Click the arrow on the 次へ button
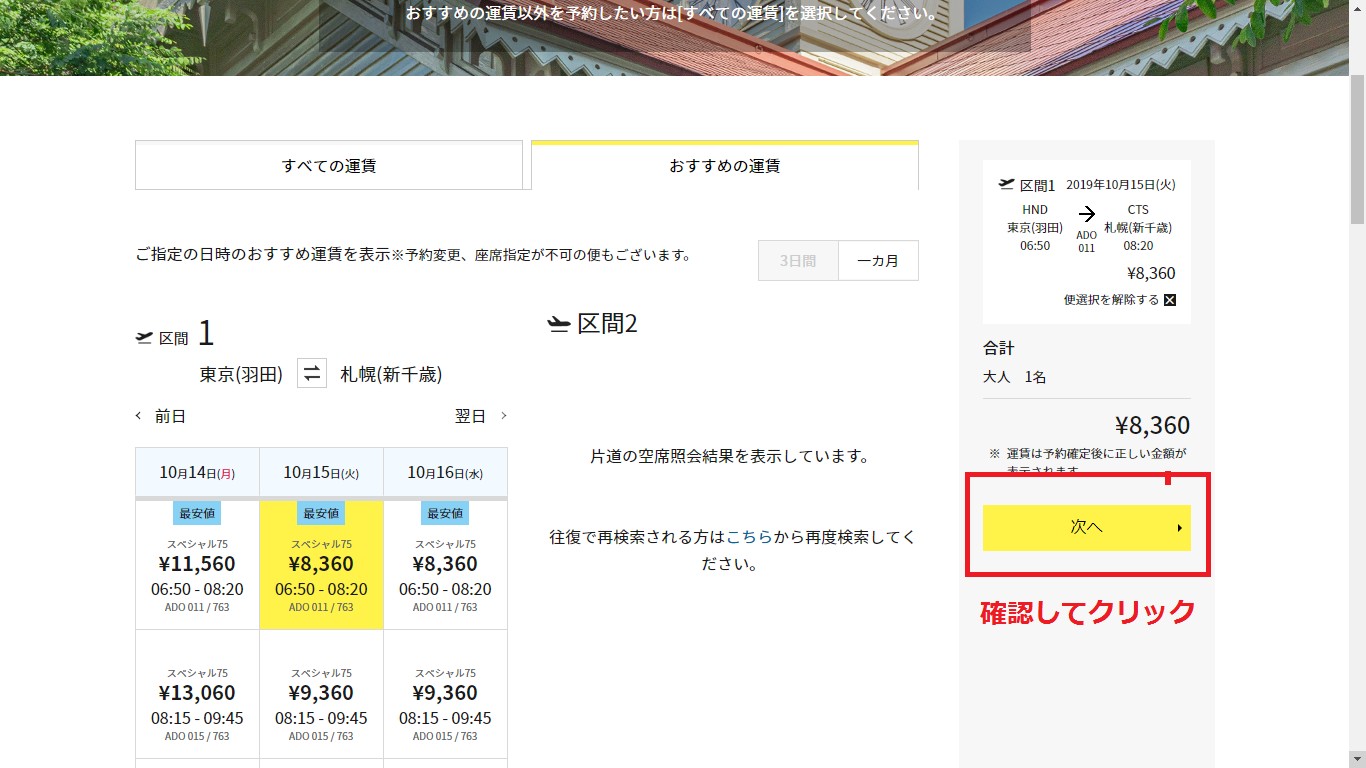The height and width of the screenshot is (768, 1366). [1179, 528]
